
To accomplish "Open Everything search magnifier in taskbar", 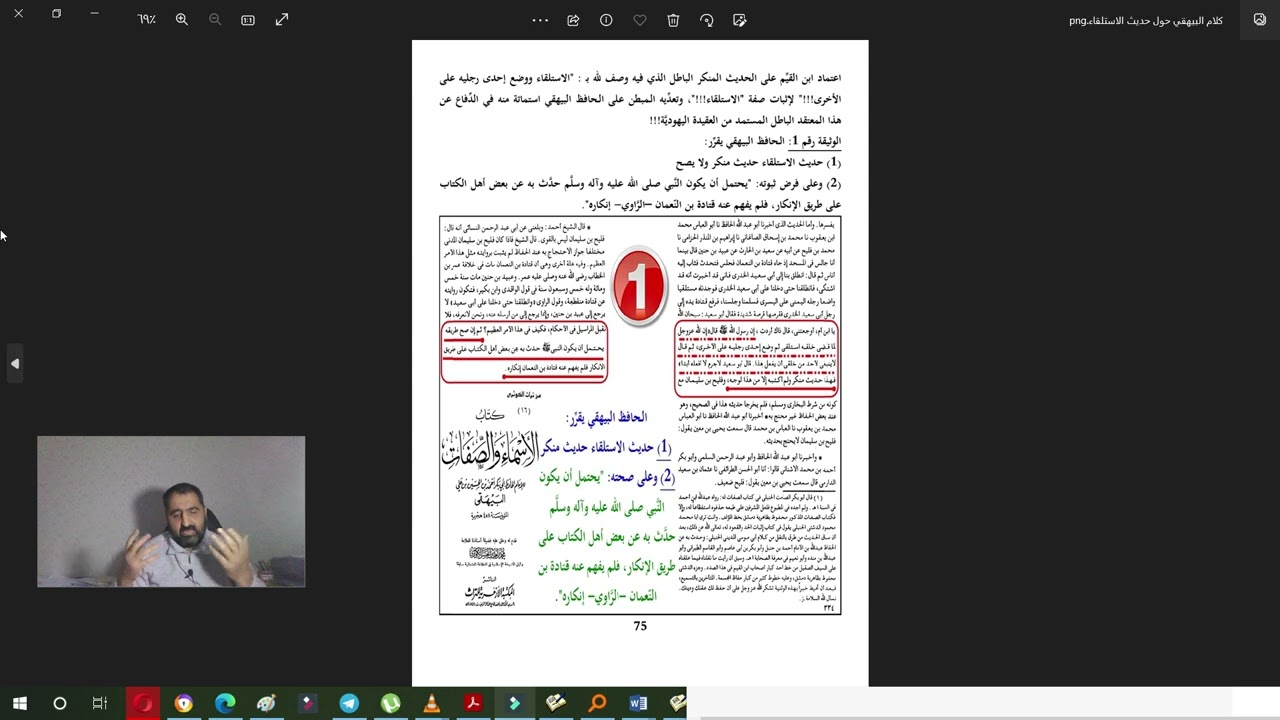I will point(597,704).
